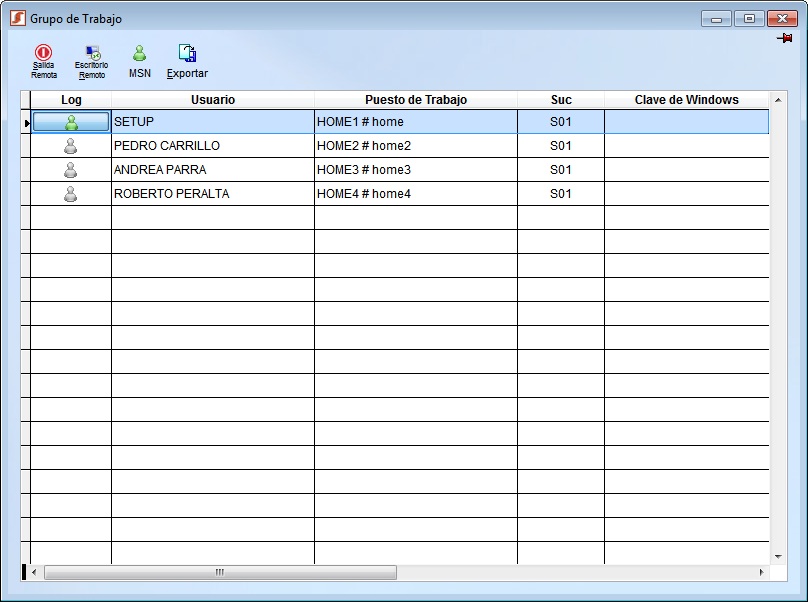Click the gray user icon for ANDREA PARRA

click(x=70, y=170)
